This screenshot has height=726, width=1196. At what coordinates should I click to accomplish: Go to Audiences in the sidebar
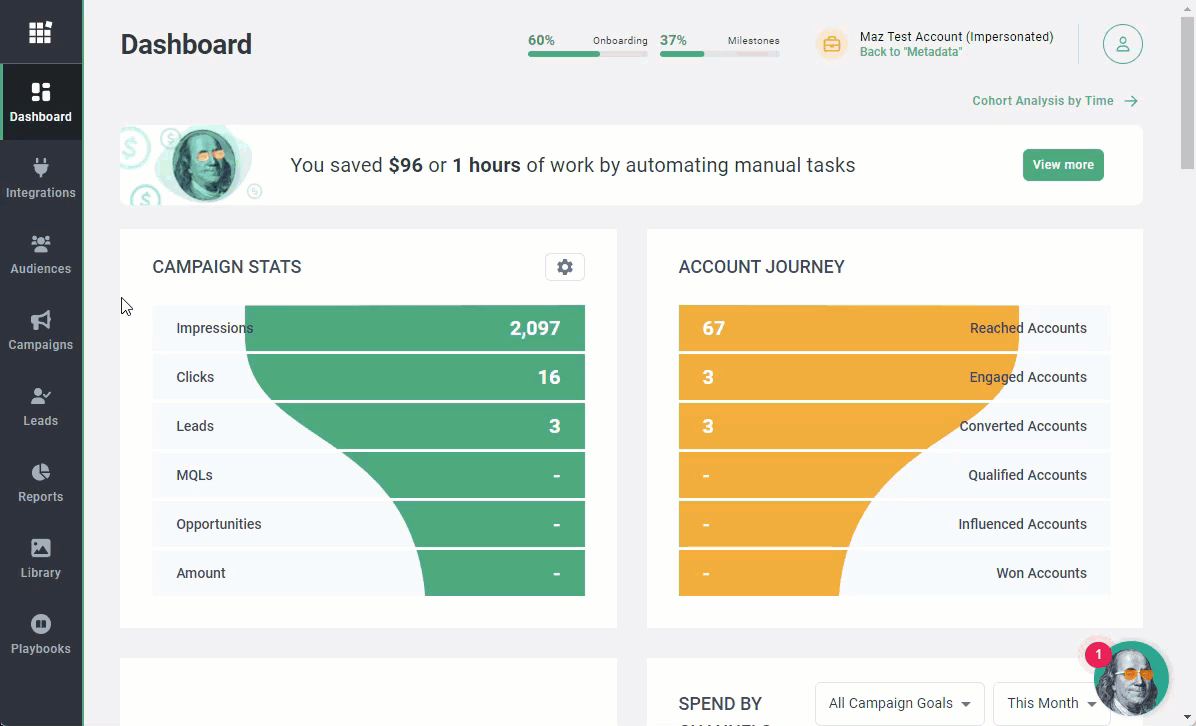click(x=41, y=254)
